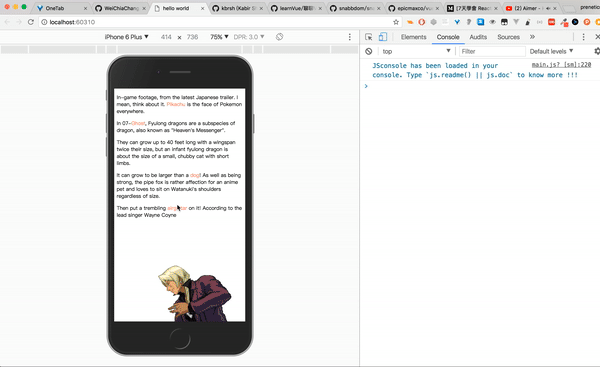Click the question mark extension icon
600x367 pixels.
tap(469, 22)
